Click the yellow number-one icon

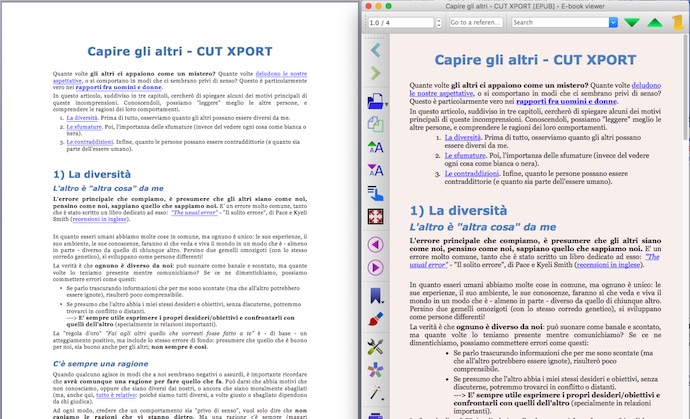(678, 22)
